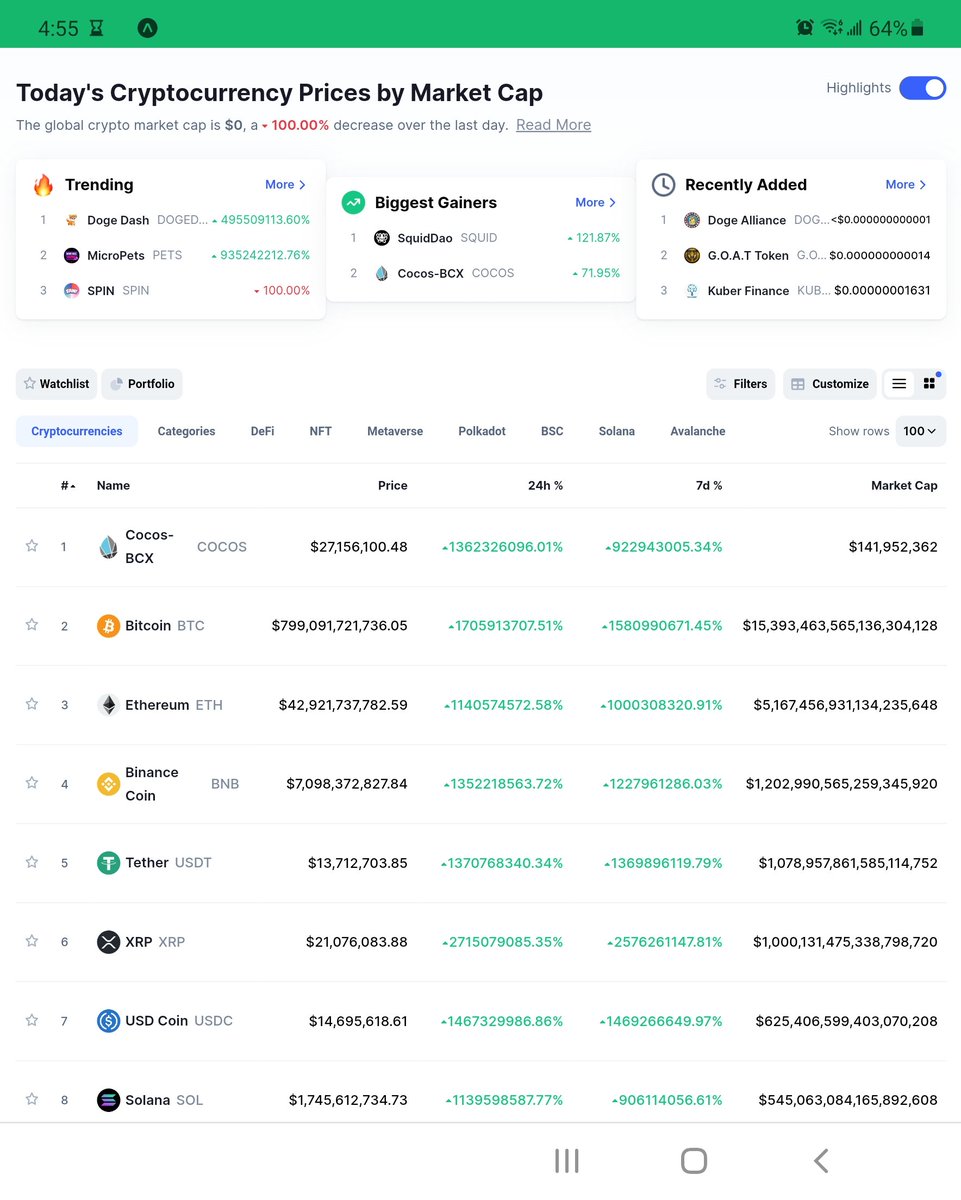Click the Binance Coin logo icon
This screenshot has width=961, height=1200.
108,784
